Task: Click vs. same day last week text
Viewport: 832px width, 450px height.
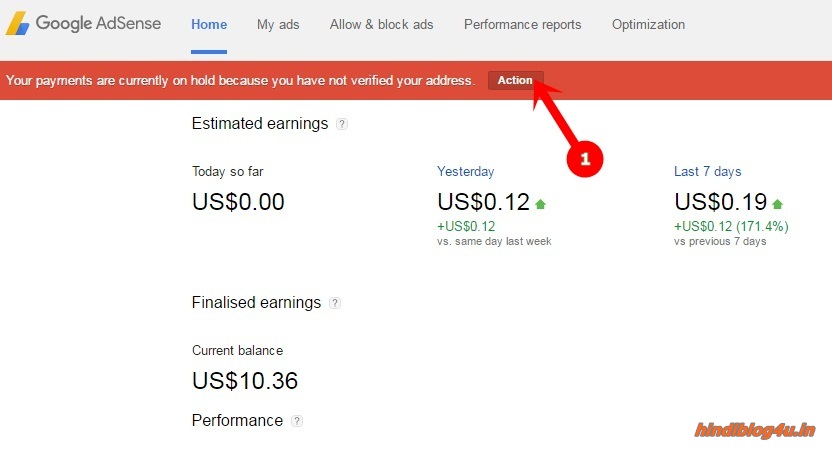Action: (x=494, y=241)
